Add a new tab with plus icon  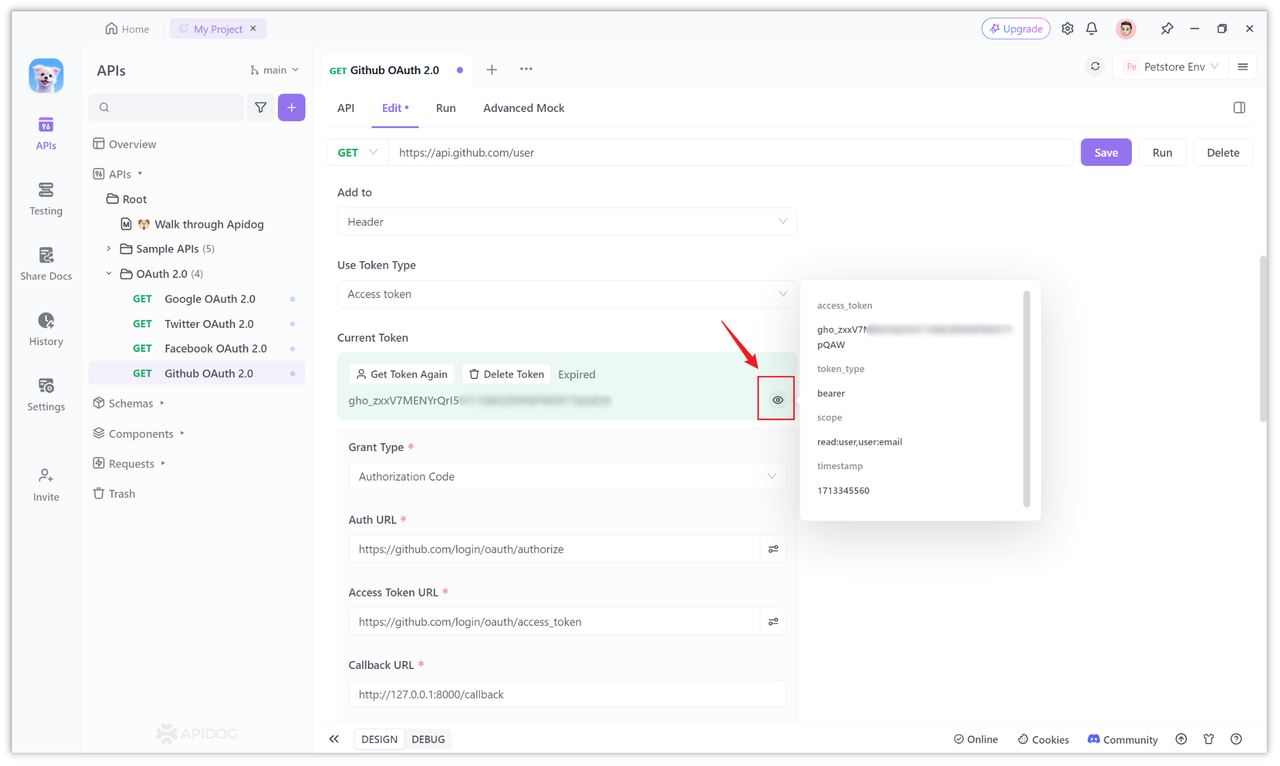coord(492,70)
